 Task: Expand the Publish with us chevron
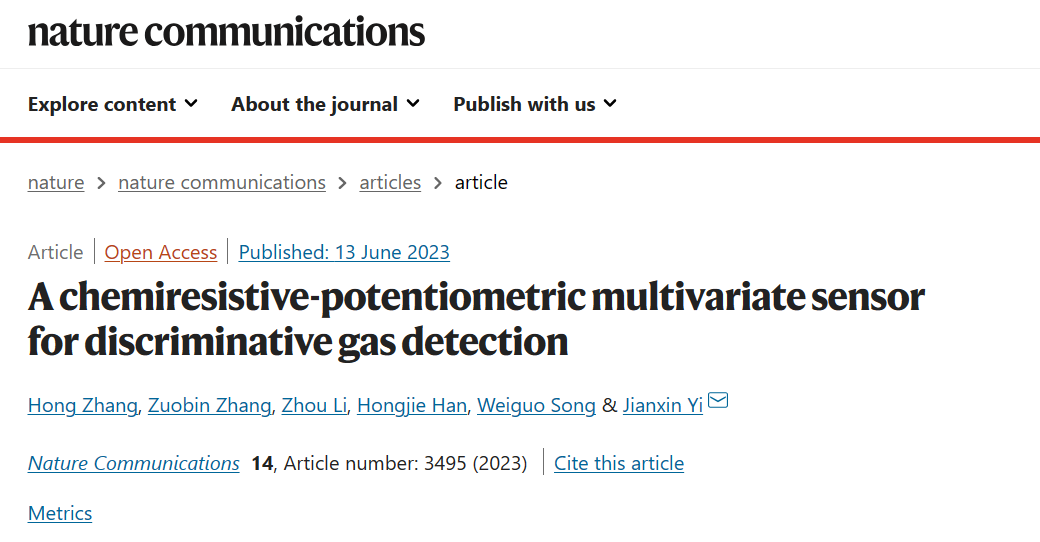(x=610, y=103)
